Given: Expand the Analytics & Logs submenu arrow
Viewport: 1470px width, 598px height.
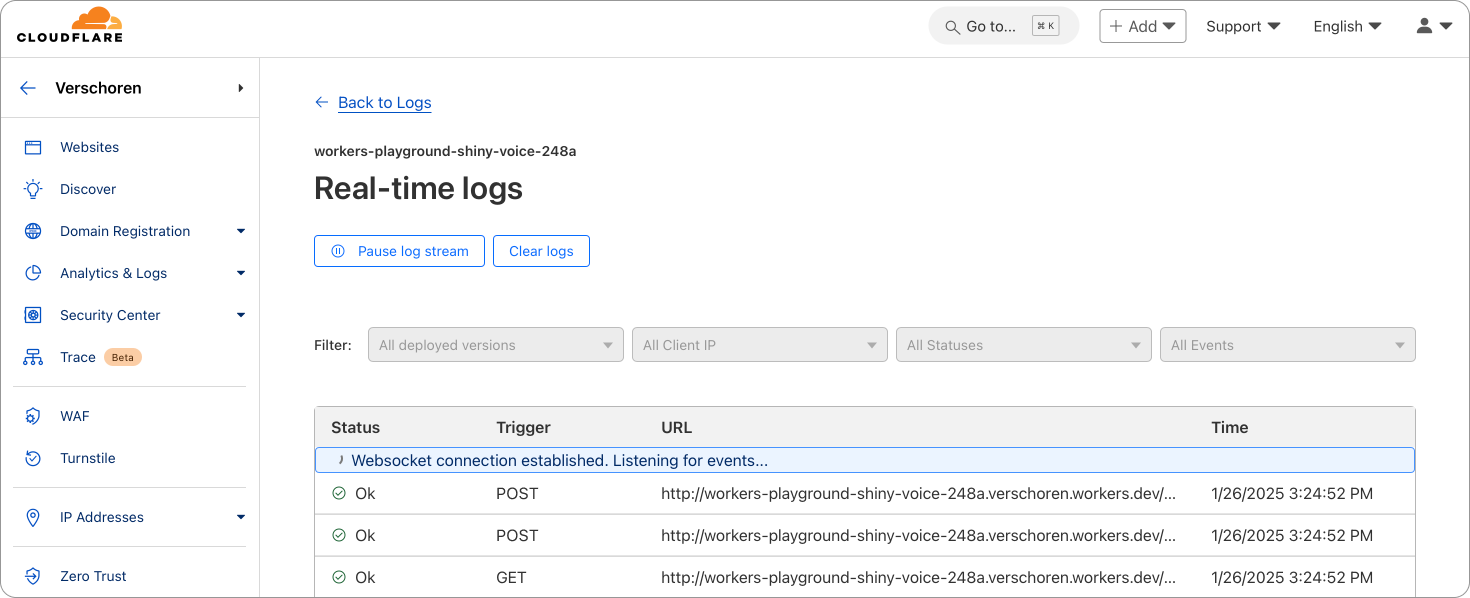Looking at the screenshot, I should 241,273.
